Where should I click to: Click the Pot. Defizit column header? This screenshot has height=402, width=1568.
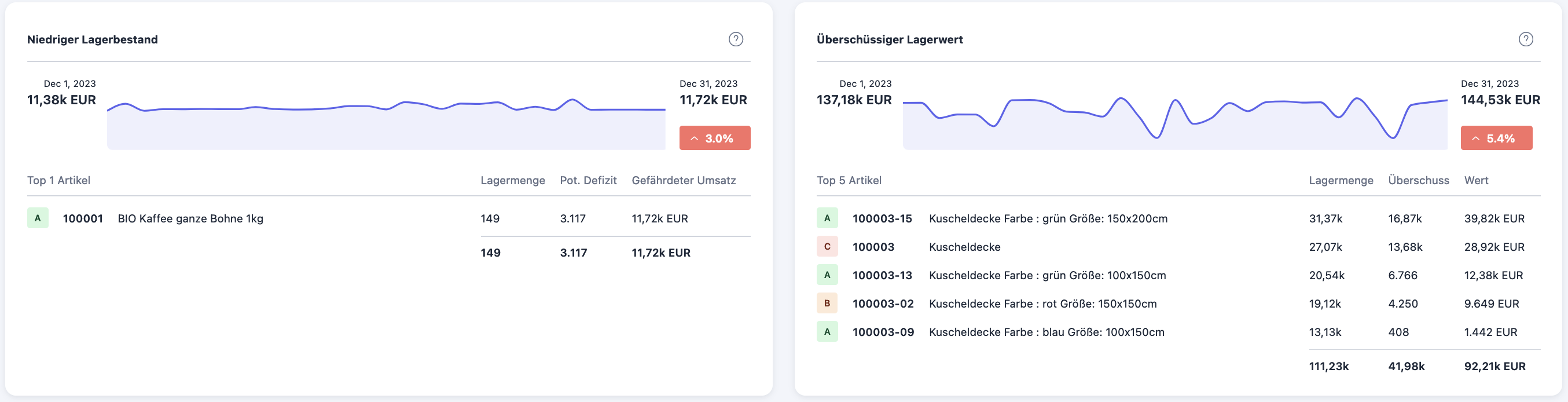pyautogui.click(x=587, y=180)
